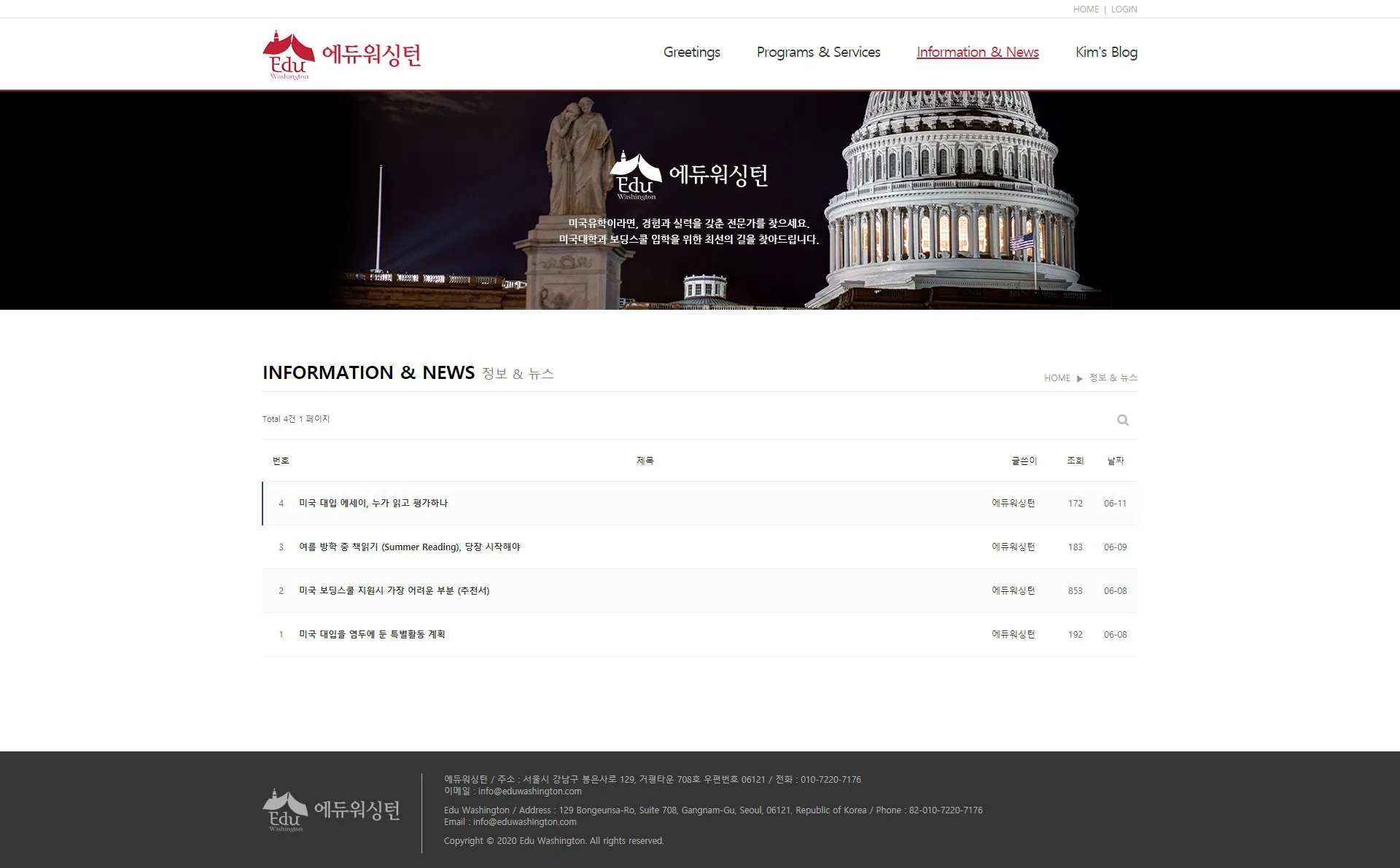Click the Korean footer email info@eduwashington.com
This screenshot has height=868, width=1400.
pos(530,791)
